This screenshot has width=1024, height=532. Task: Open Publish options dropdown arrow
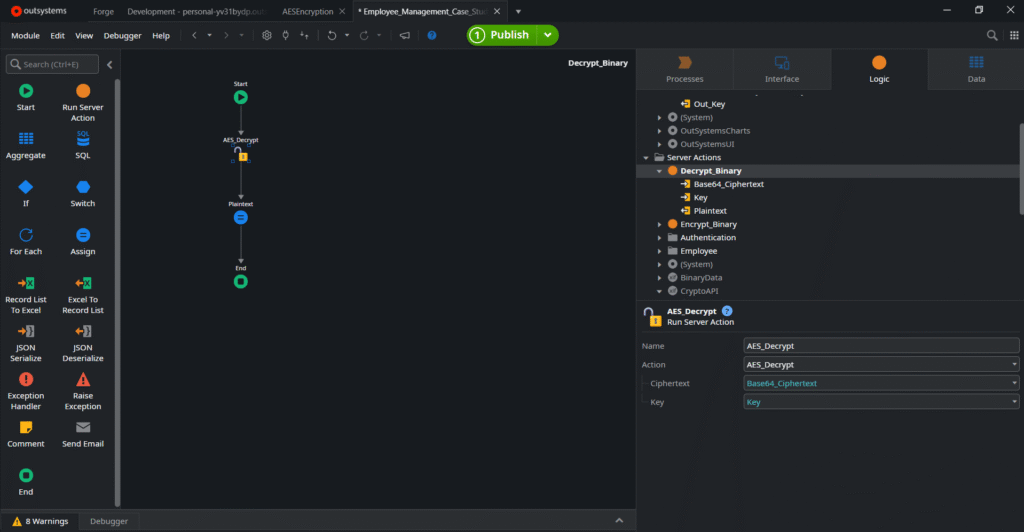(548, 35)
